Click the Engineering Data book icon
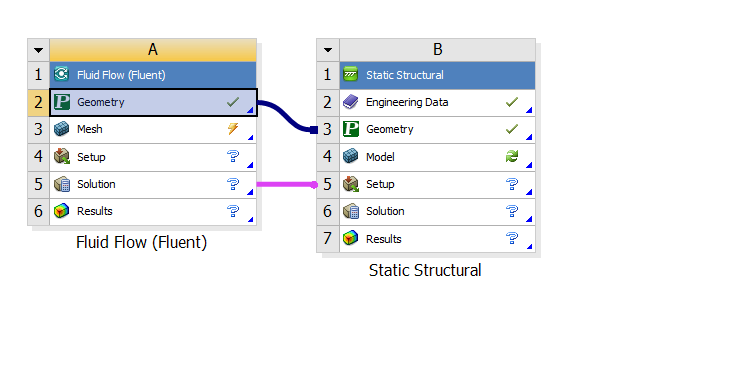The width and height of the screenshot is (749, 390). 351,102
